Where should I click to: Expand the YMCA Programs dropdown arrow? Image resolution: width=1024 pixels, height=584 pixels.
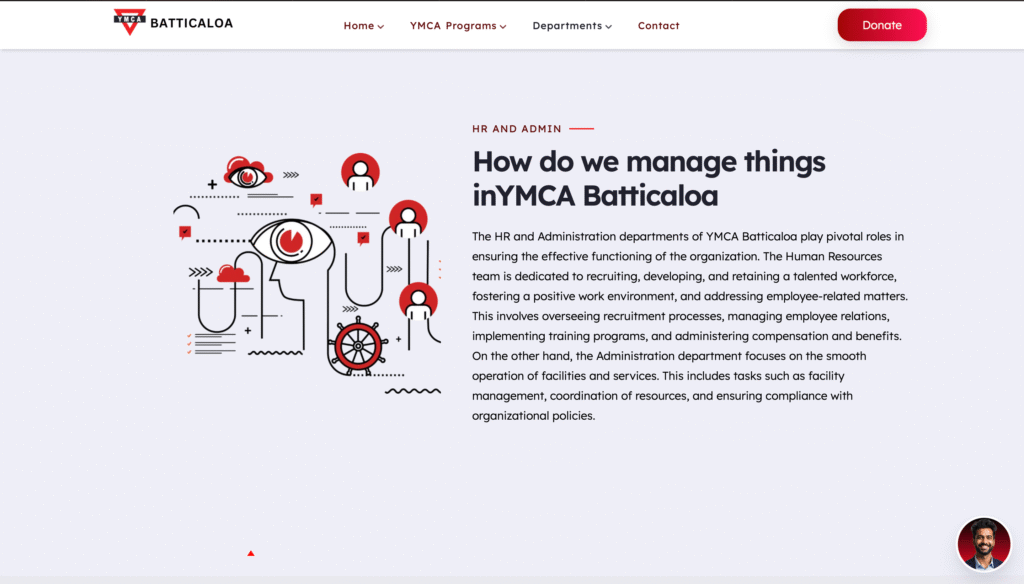pyautogui.click(x=503, y=27)
